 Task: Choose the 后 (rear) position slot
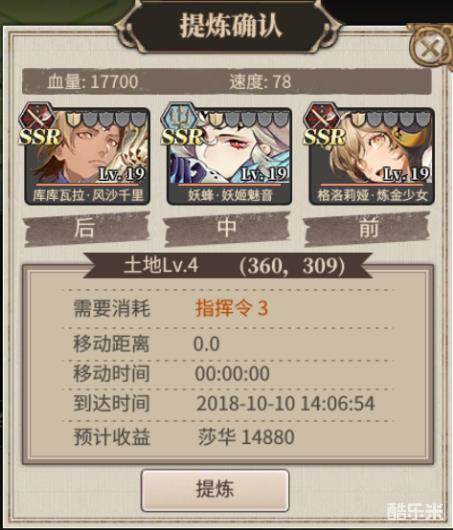coord(87,228)
